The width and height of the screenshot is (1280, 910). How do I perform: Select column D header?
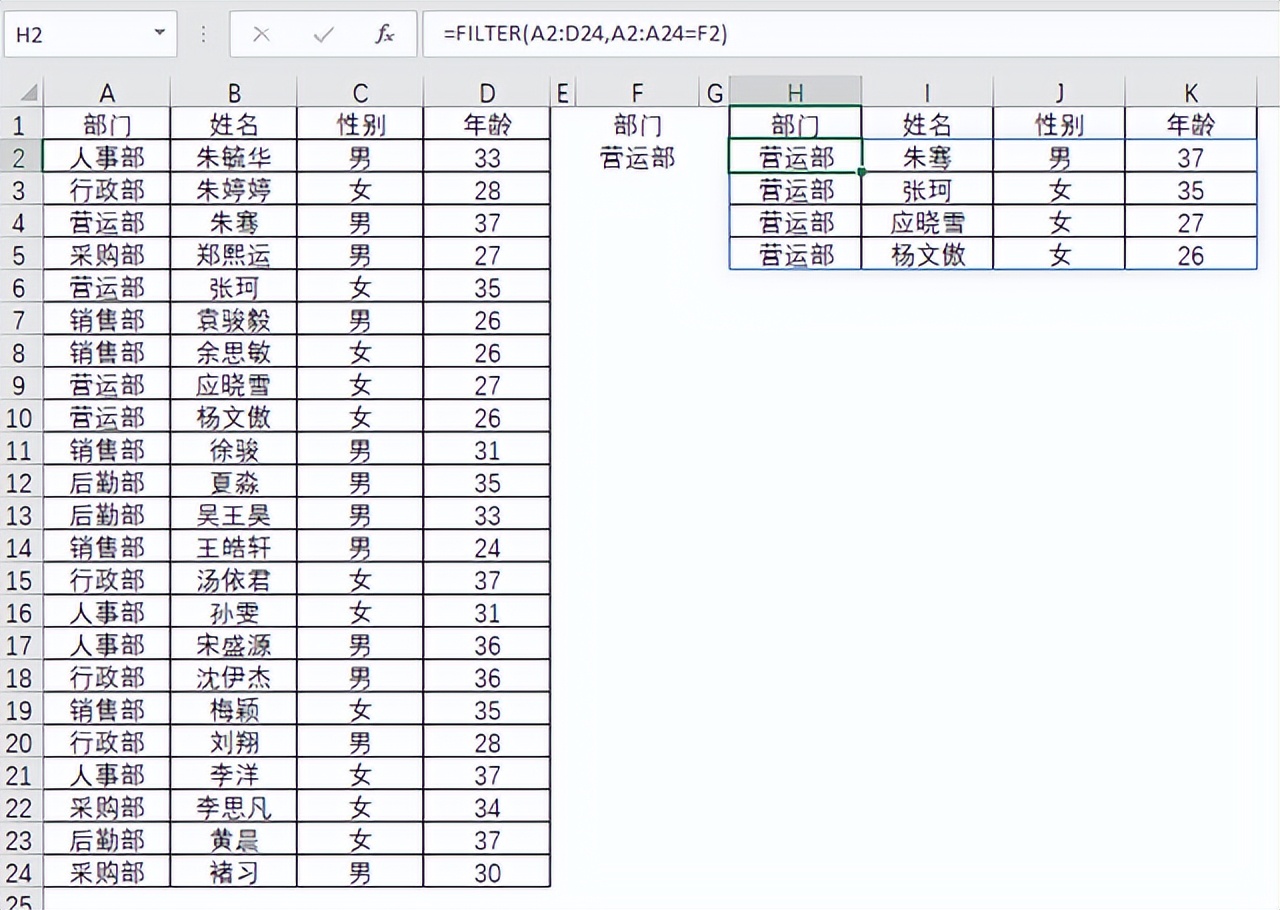pos(487,93)
